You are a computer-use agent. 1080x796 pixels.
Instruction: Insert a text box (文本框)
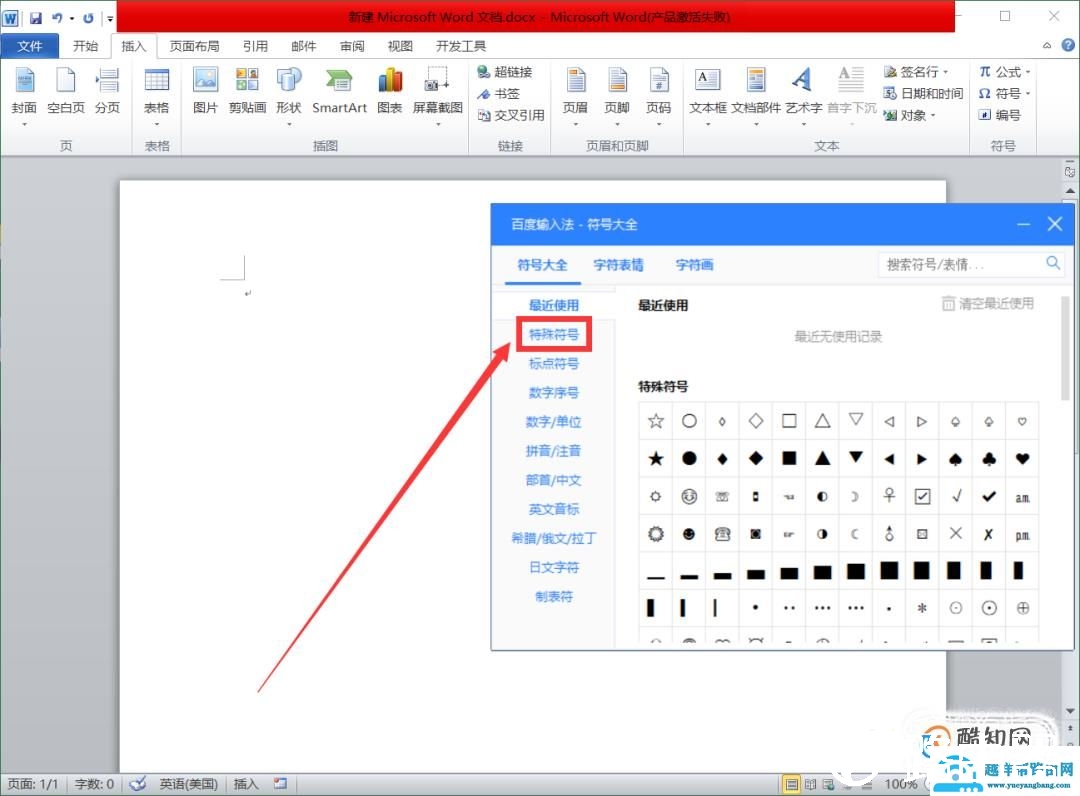pyautogui.click(x=707, y=95)
